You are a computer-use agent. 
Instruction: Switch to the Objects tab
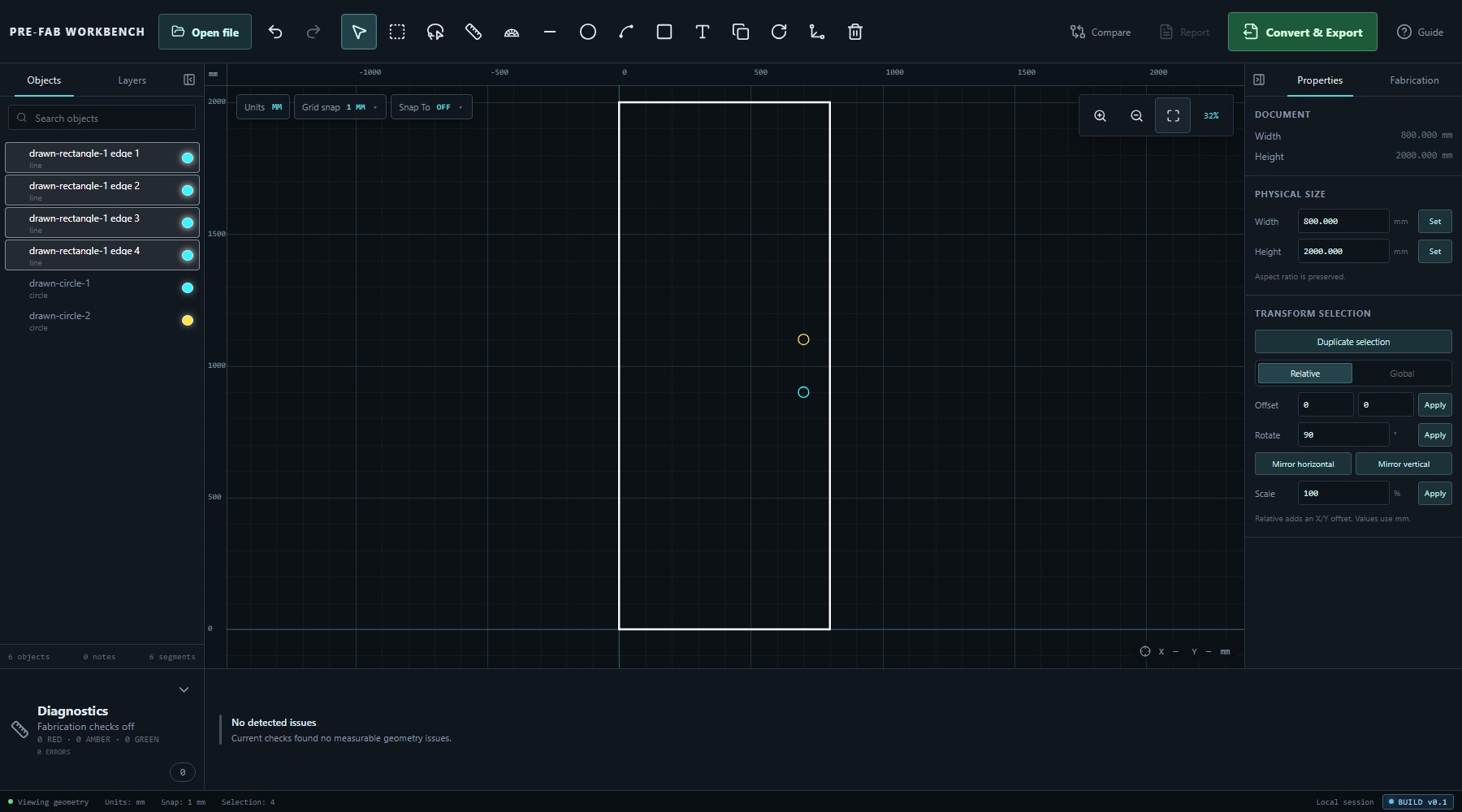(x=44, y=80)
